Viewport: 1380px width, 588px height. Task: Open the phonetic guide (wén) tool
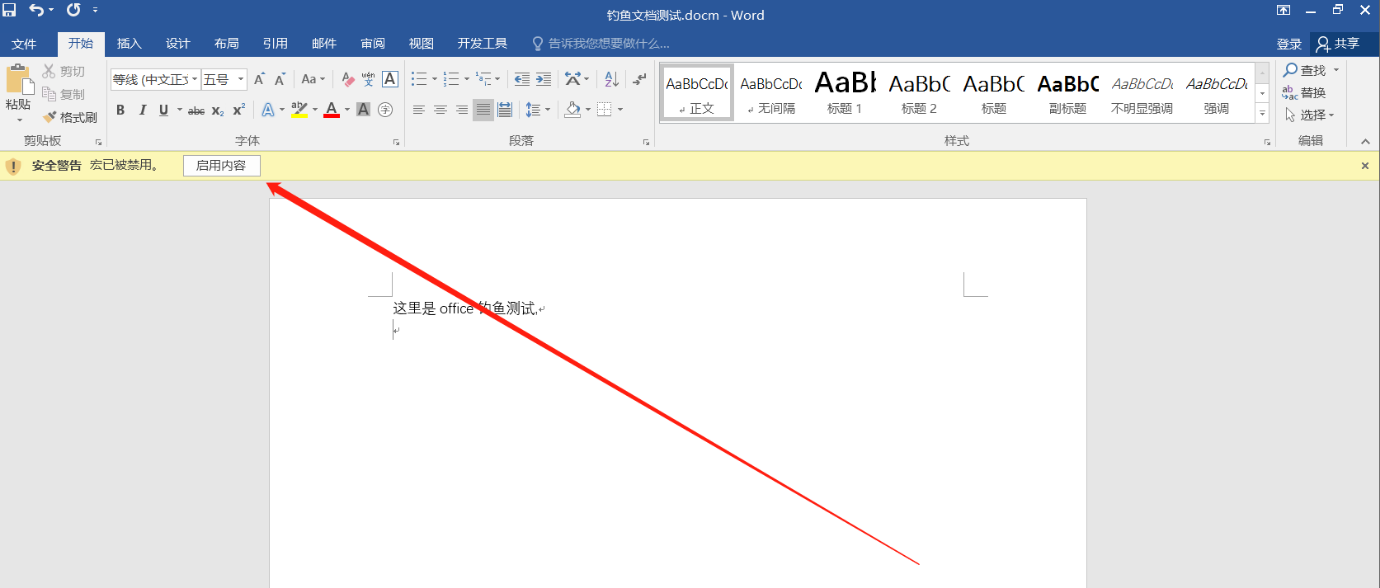[368, 79]
